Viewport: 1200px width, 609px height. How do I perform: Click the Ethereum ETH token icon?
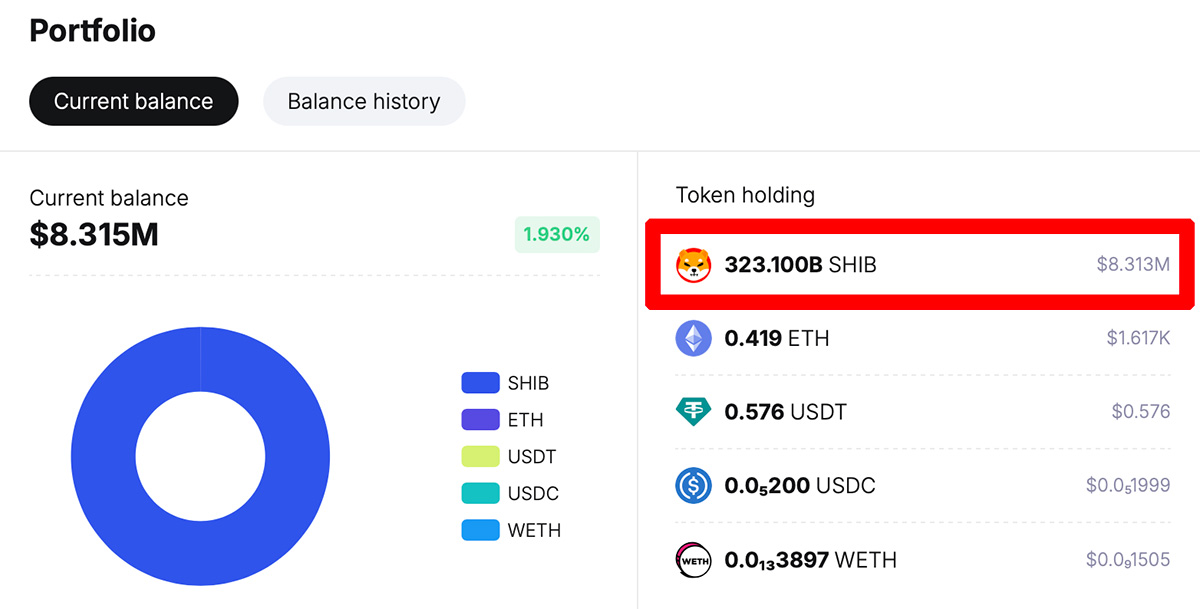pos(694,339)
